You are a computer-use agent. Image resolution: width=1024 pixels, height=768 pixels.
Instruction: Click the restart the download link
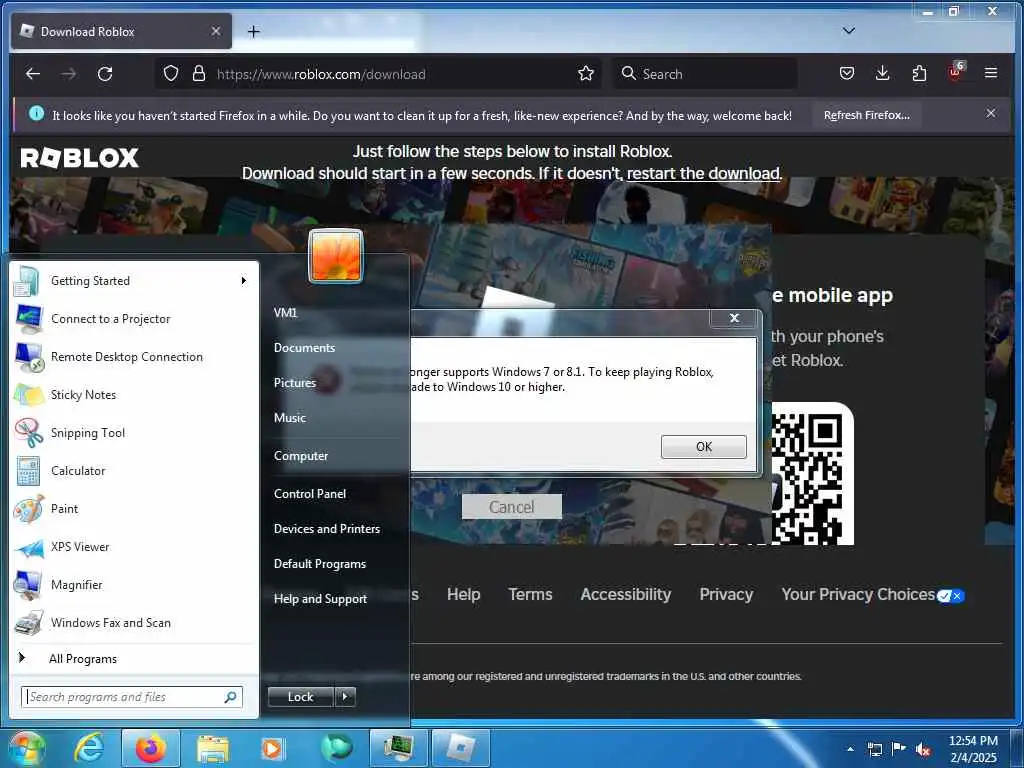click(703, 174)
